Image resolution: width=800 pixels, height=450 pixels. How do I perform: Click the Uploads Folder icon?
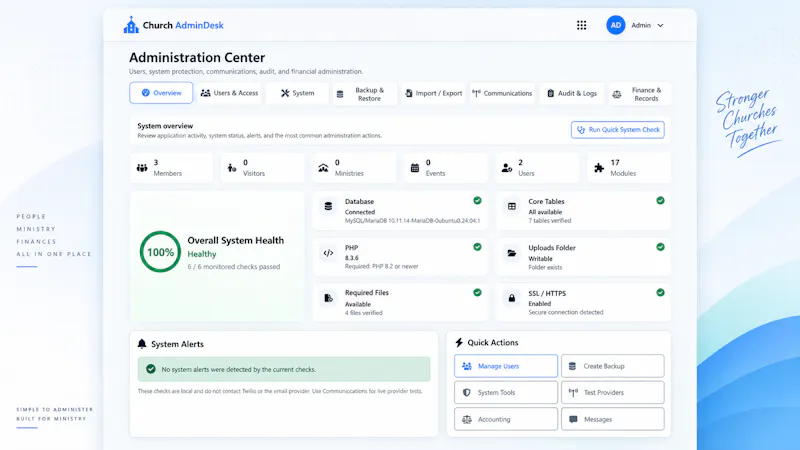coord(512,253)
